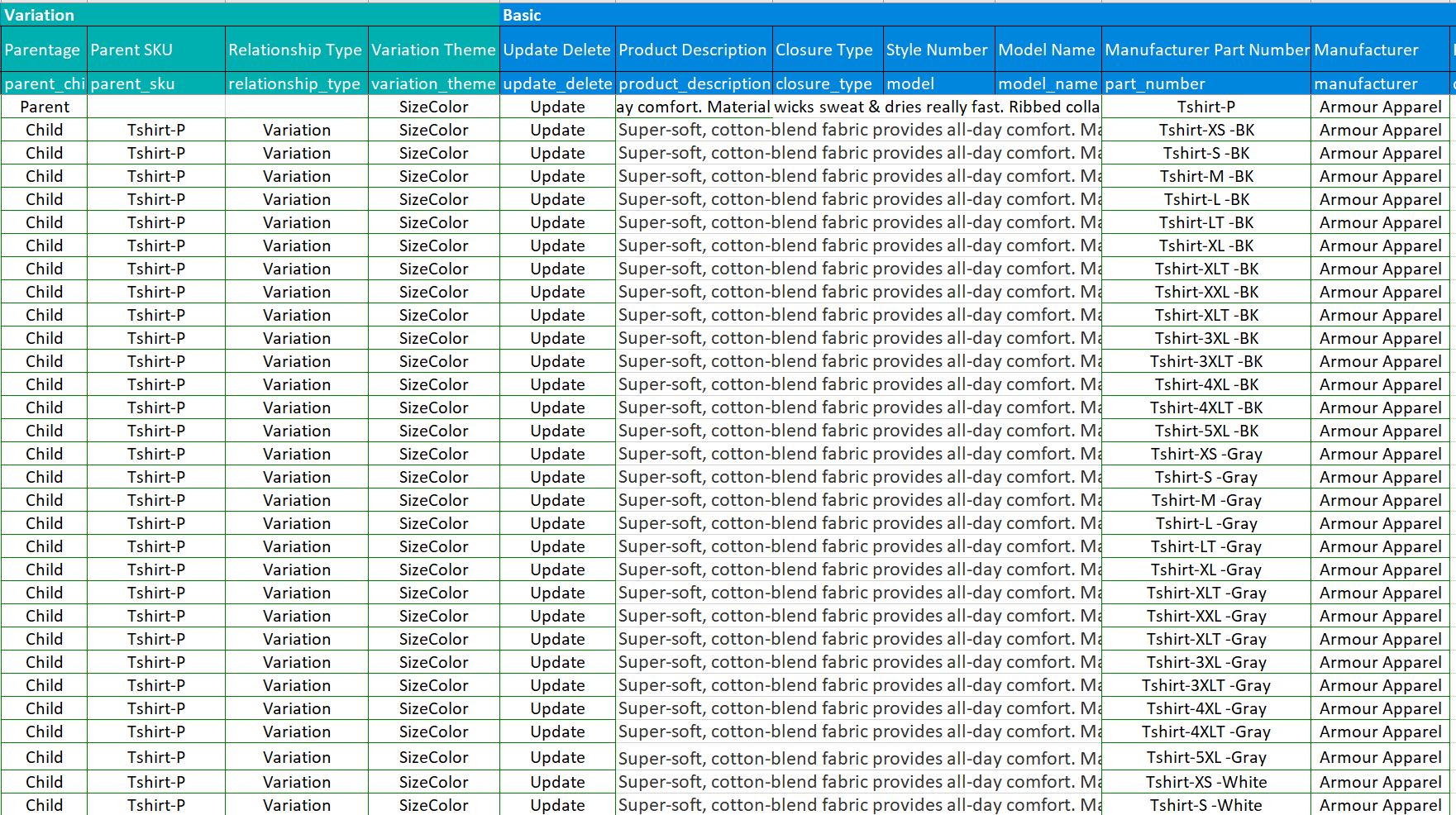Click the model_name field name cell

click(1048, 83)
